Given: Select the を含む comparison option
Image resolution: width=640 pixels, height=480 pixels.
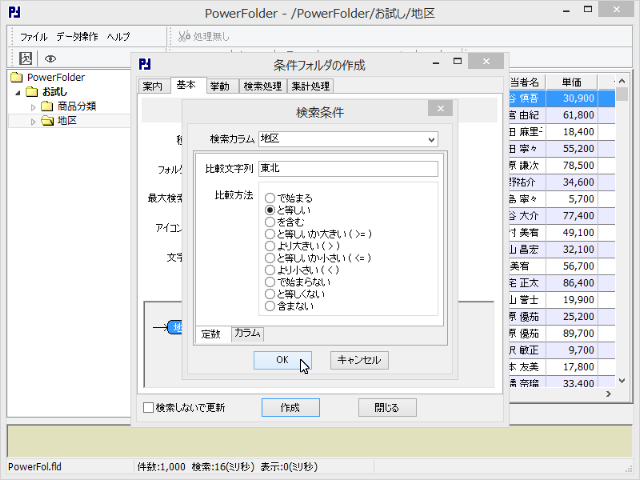Looking at the screenshot, I should [x=270, y=222].
